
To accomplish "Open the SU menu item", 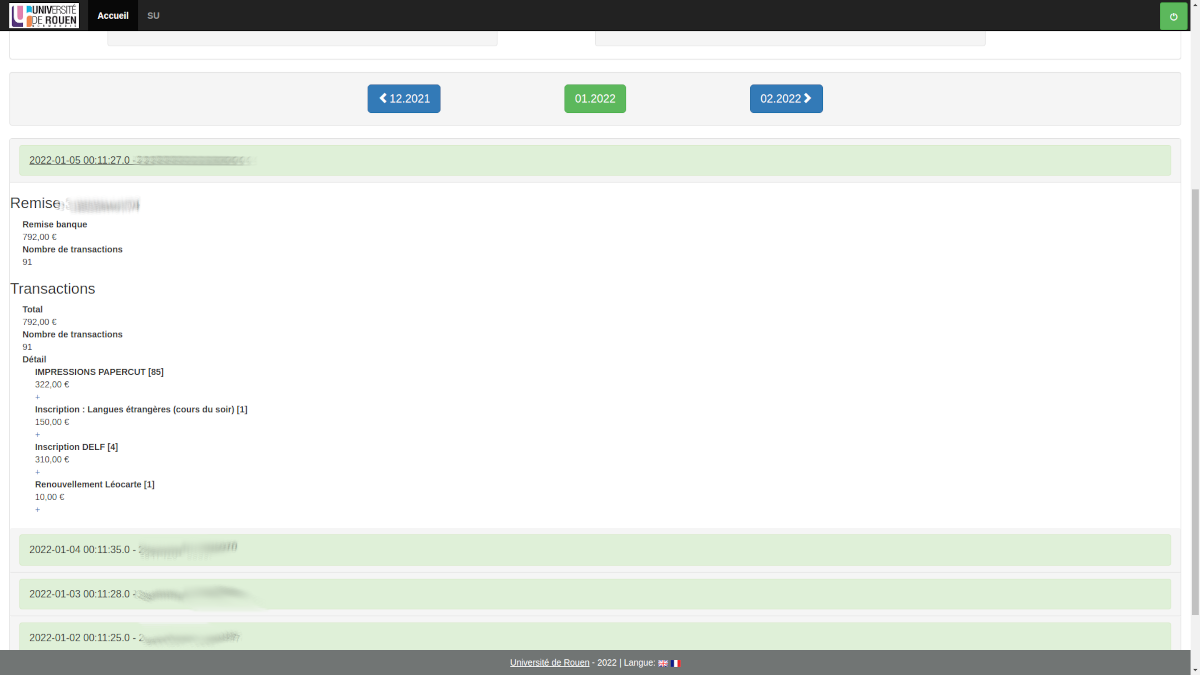I will 153,16.
